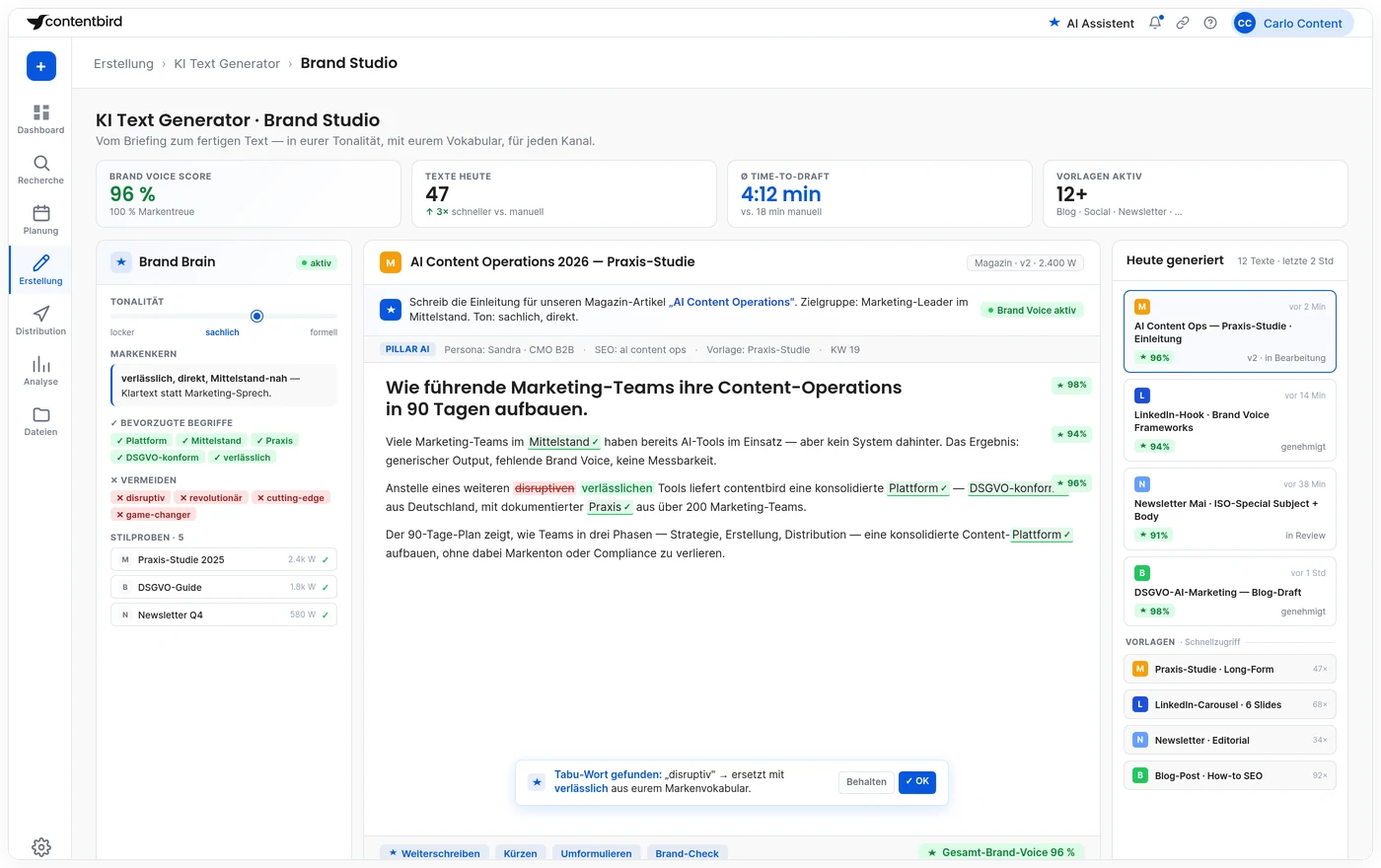Click the L icon of LinkedIn-Carousel template
The width and height of the screenshot is (1381, 868).
click(1140, 704)
